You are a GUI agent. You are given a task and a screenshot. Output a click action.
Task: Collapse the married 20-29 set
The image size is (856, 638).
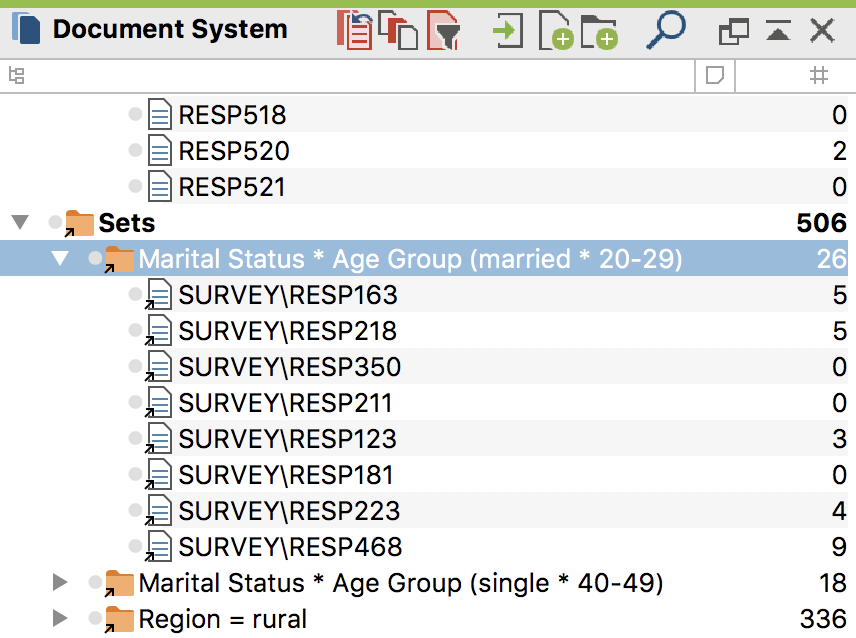pyautogui.click(x=60, y=258)
